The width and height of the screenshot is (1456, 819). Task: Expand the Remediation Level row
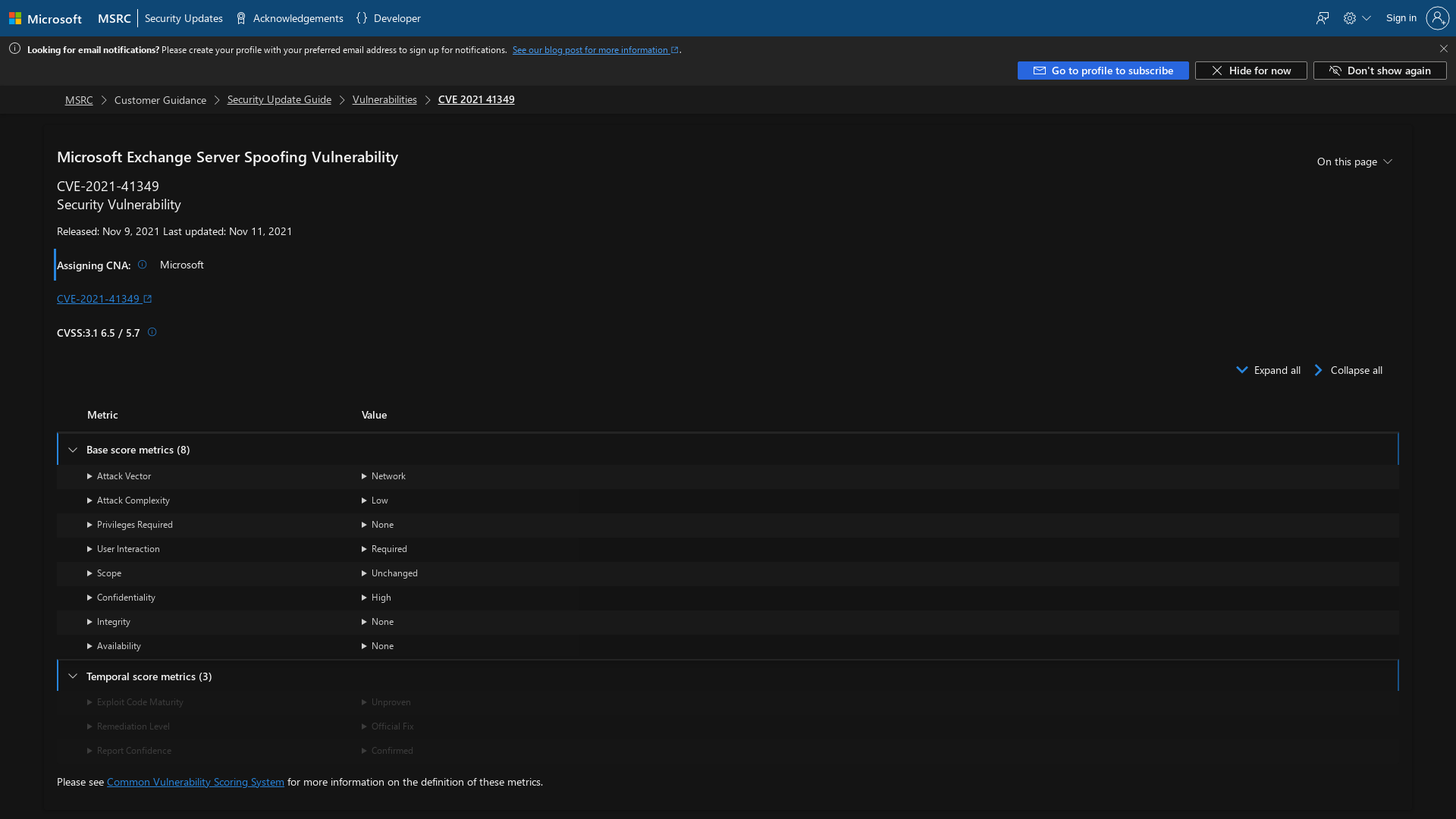(128, 726)
